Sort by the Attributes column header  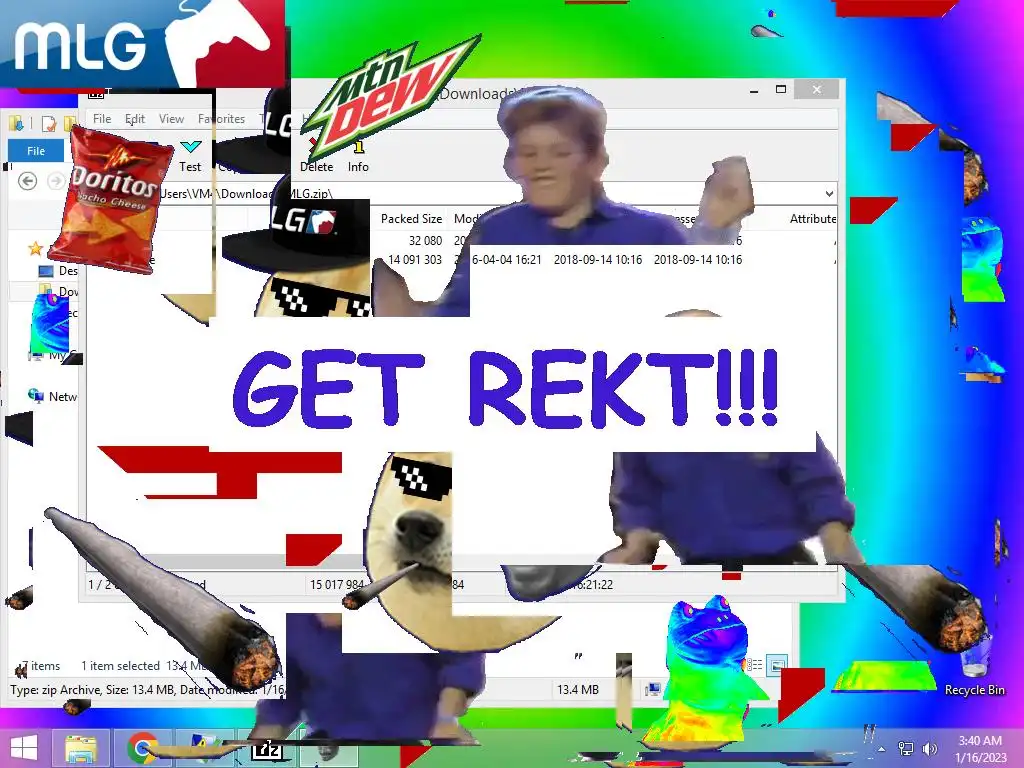point(812,219)
